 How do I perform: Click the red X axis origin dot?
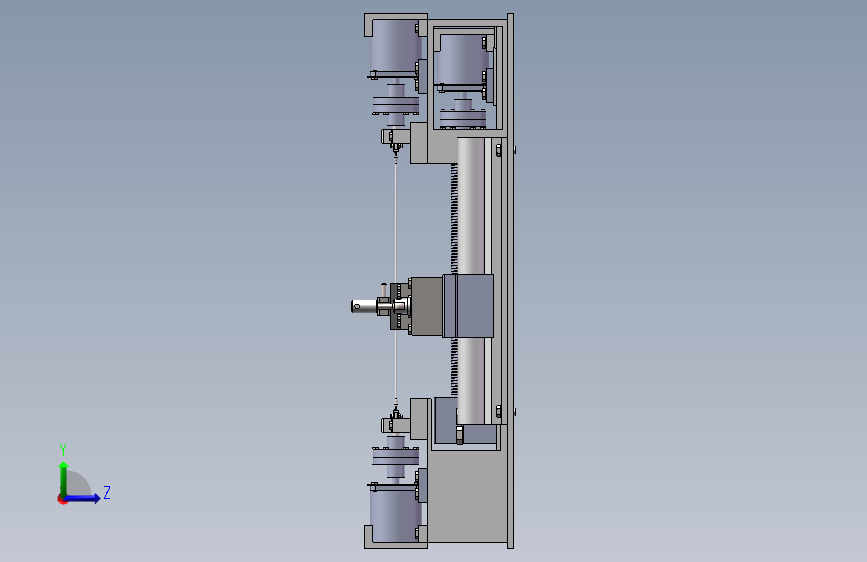click(x=62, y=500)
